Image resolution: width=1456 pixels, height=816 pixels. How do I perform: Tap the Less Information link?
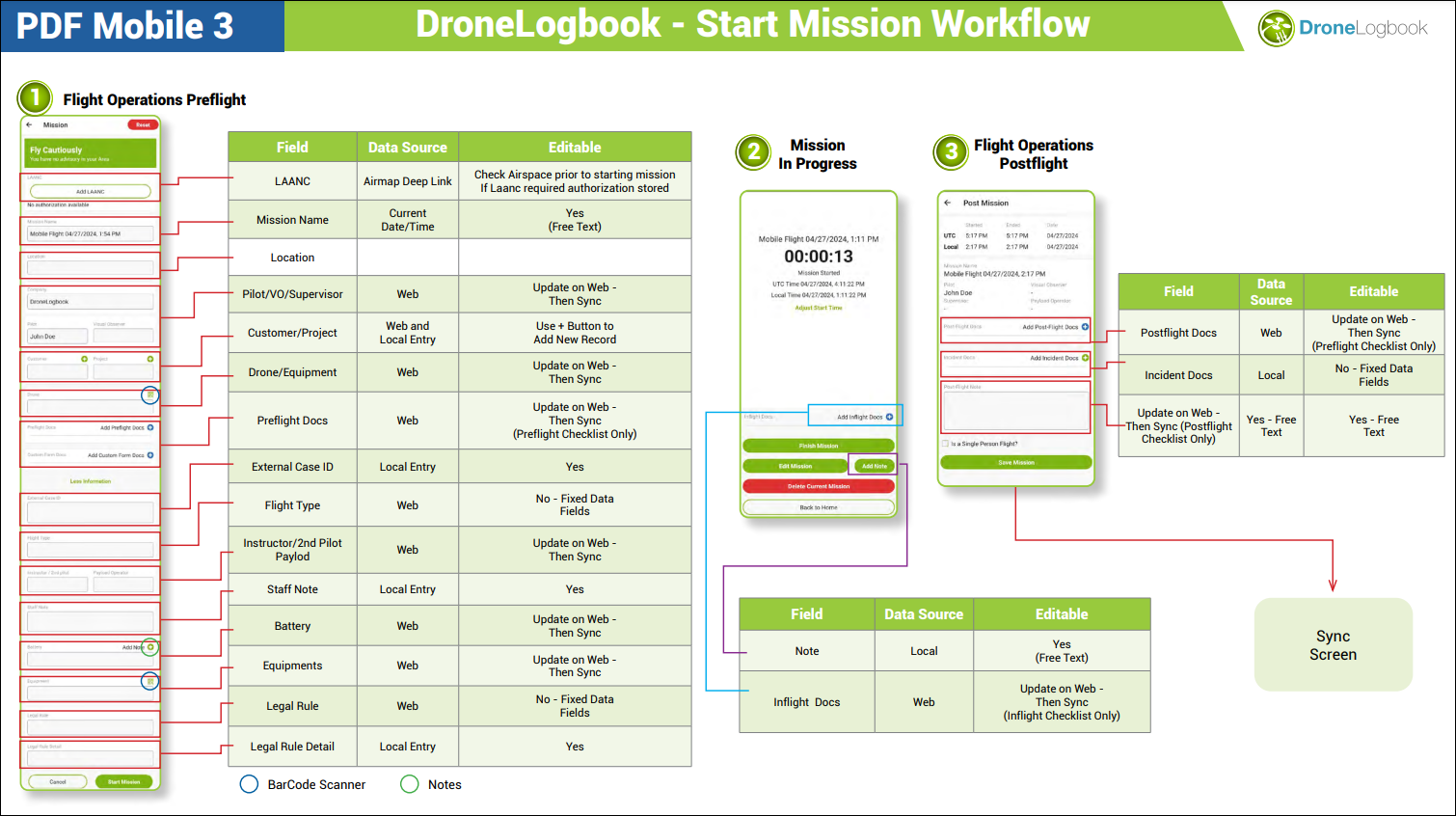(91, 481)
